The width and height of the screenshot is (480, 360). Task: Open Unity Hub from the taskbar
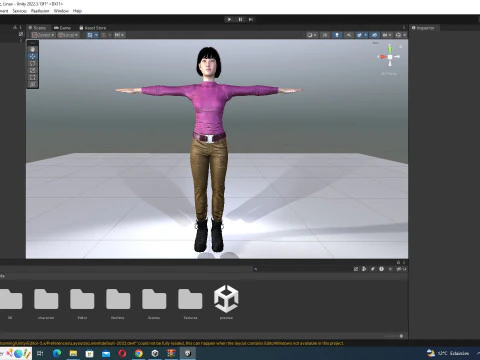click(x=155, y=353)
